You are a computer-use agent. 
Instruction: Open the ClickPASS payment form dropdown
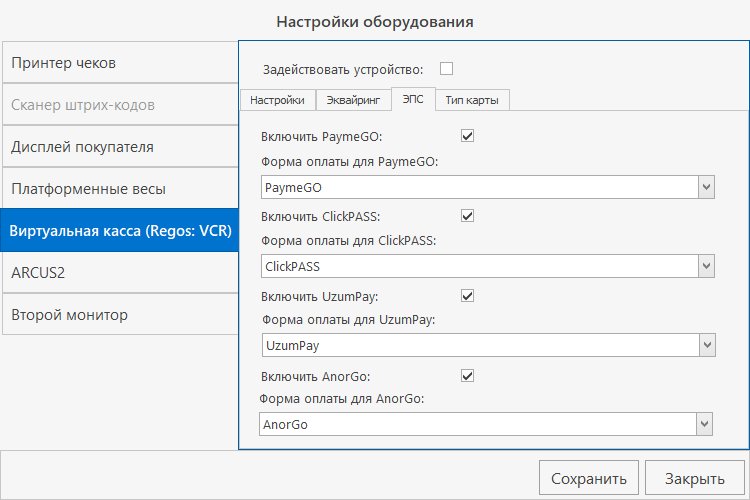point(706,266)
